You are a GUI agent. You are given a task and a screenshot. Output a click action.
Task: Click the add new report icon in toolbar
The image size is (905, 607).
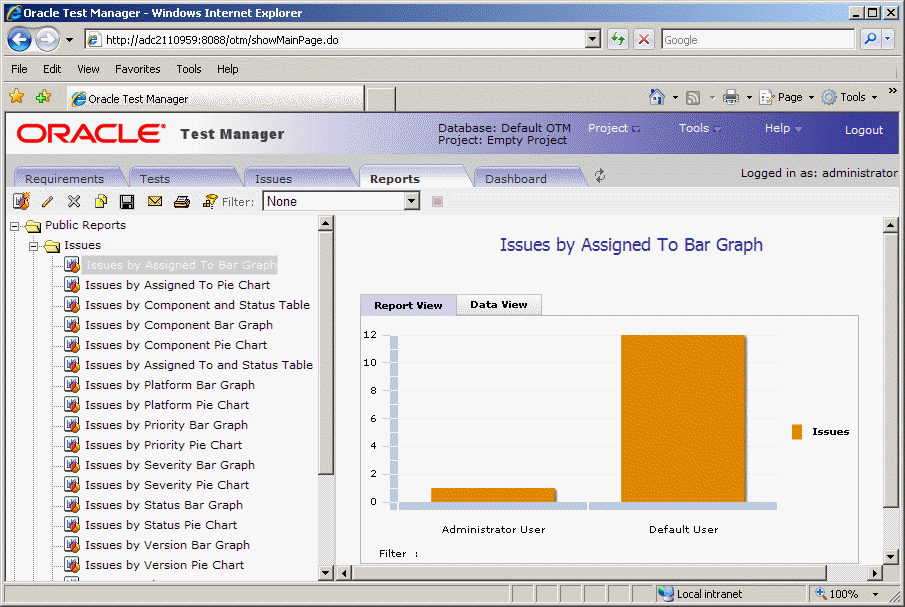pos(21,201)
